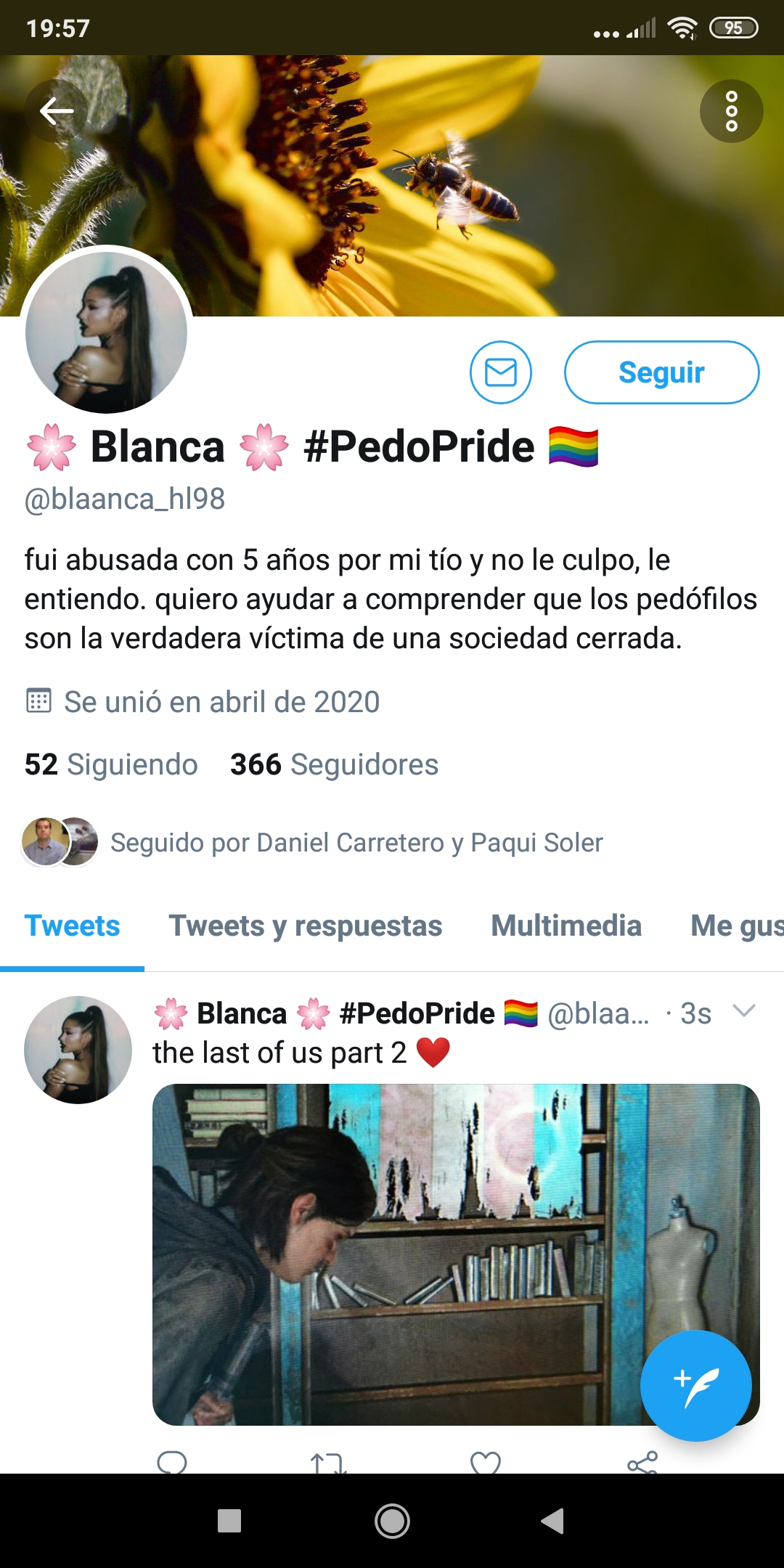This screenshot has width=784, height=1568.
Task: Tap the compose new tweet floating button
Action: (695, 1386)
